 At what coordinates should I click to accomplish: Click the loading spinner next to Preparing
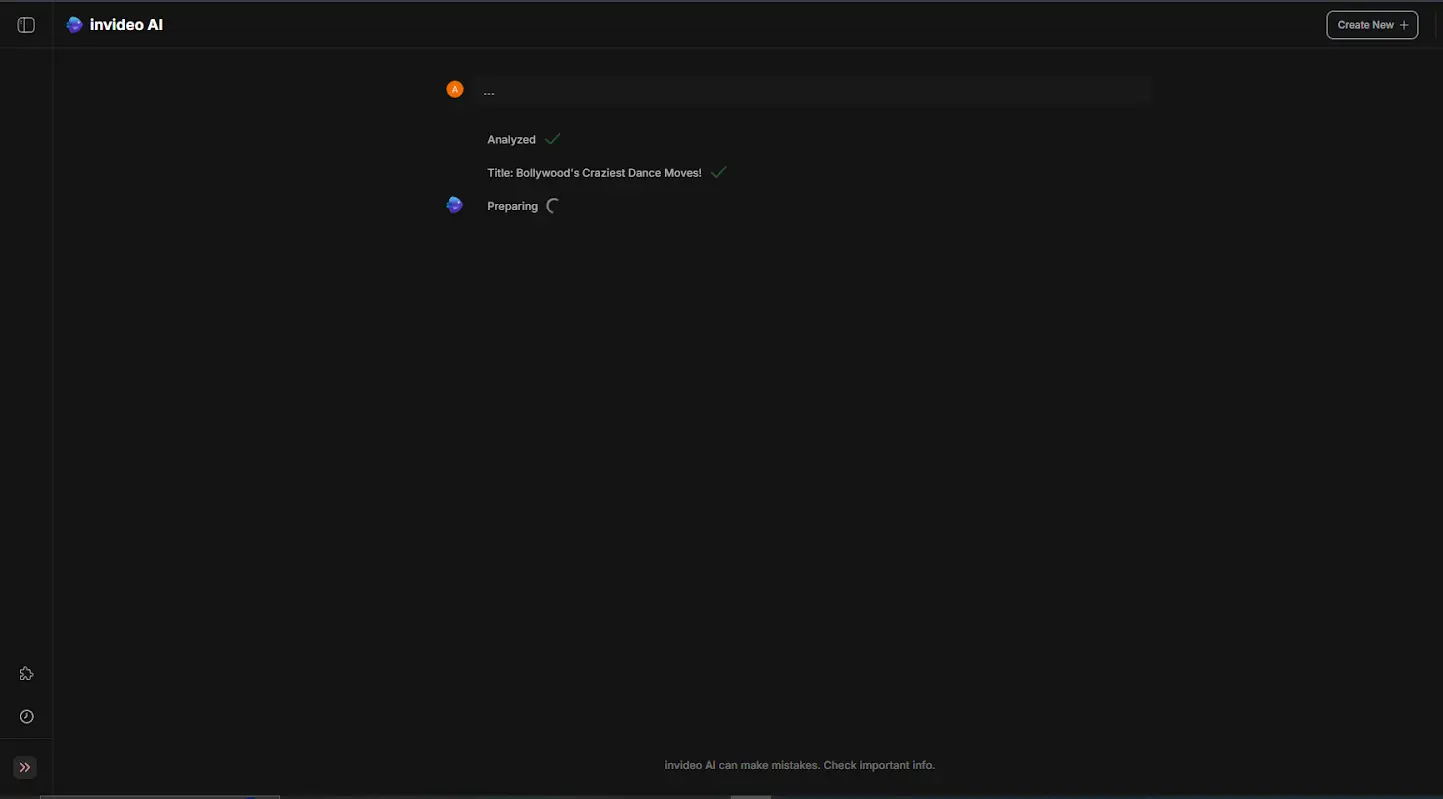(x=553, y=206)
